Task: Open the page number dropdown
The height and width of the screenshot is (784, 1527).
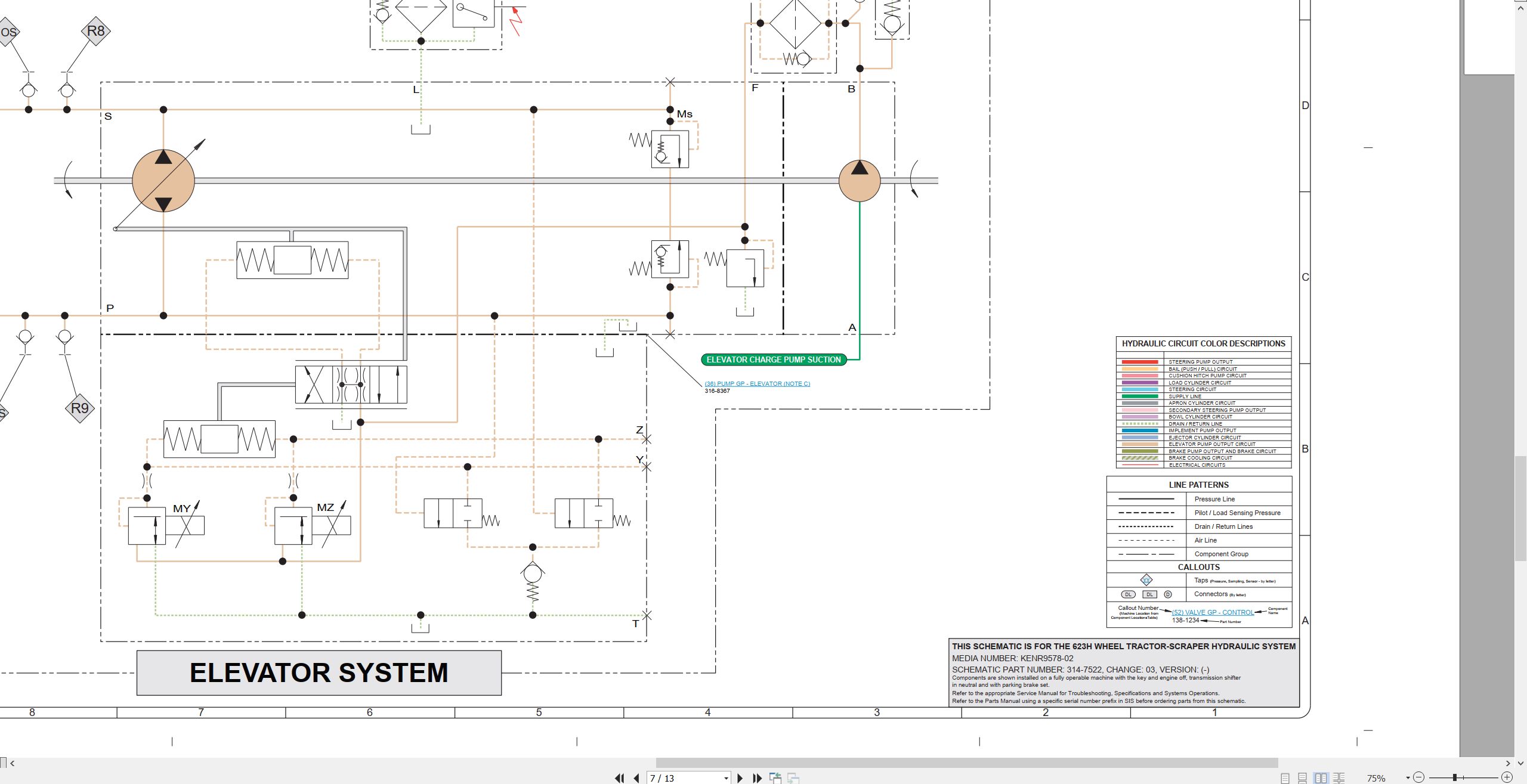Action: (726, 778)
